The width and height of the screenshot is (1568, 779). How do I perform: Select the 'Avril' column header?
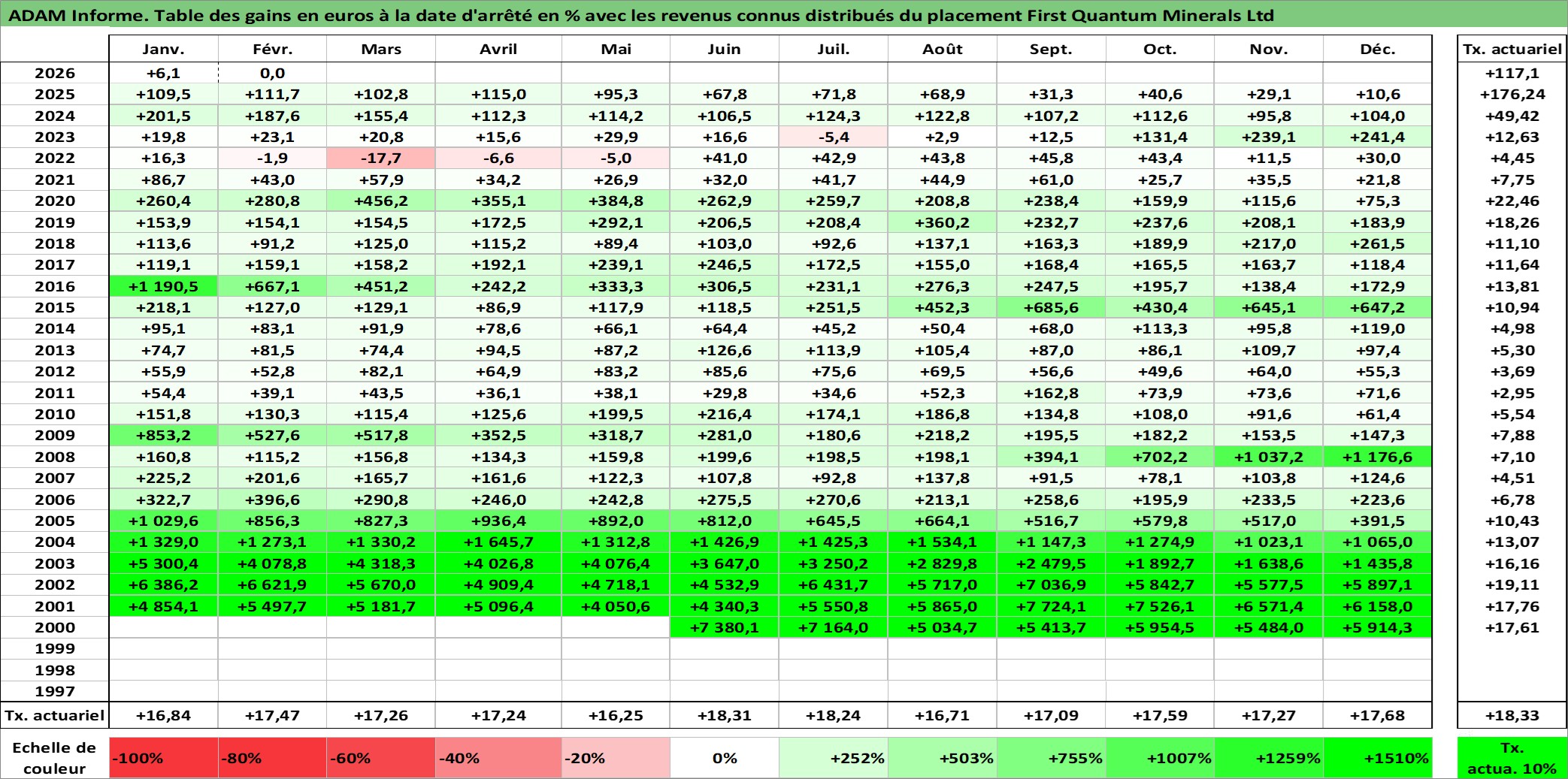pyautogui.click(x=498, y=49)
